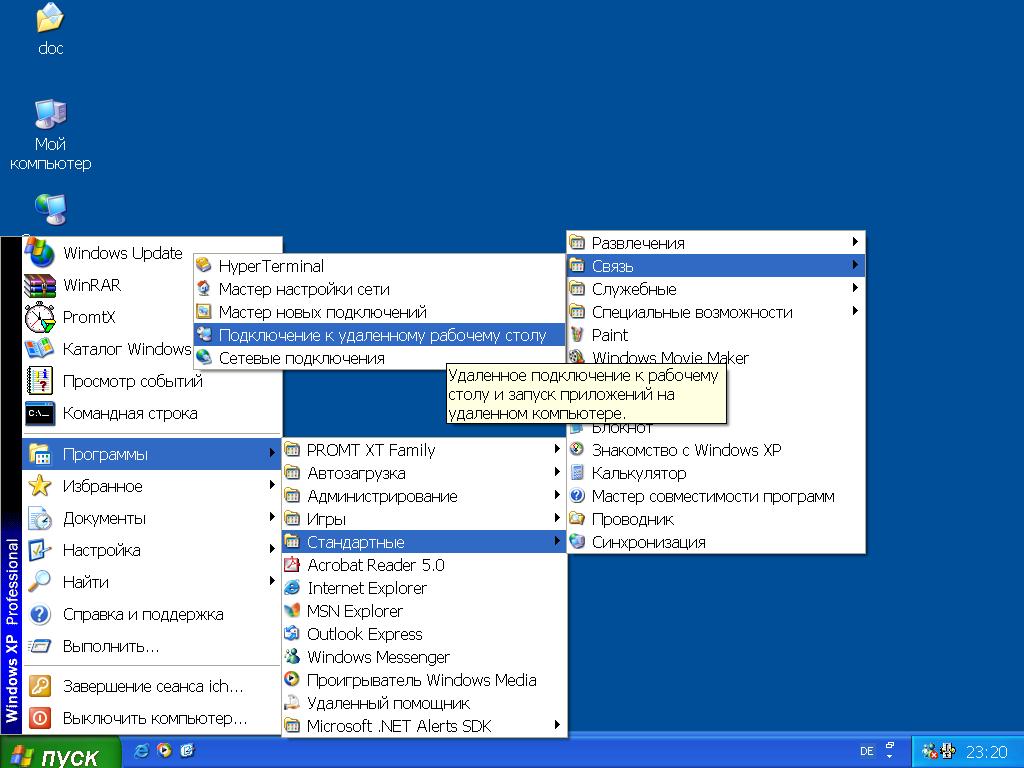
Task: Click the Windows Messenger people icon
Action: pos(292,656)
